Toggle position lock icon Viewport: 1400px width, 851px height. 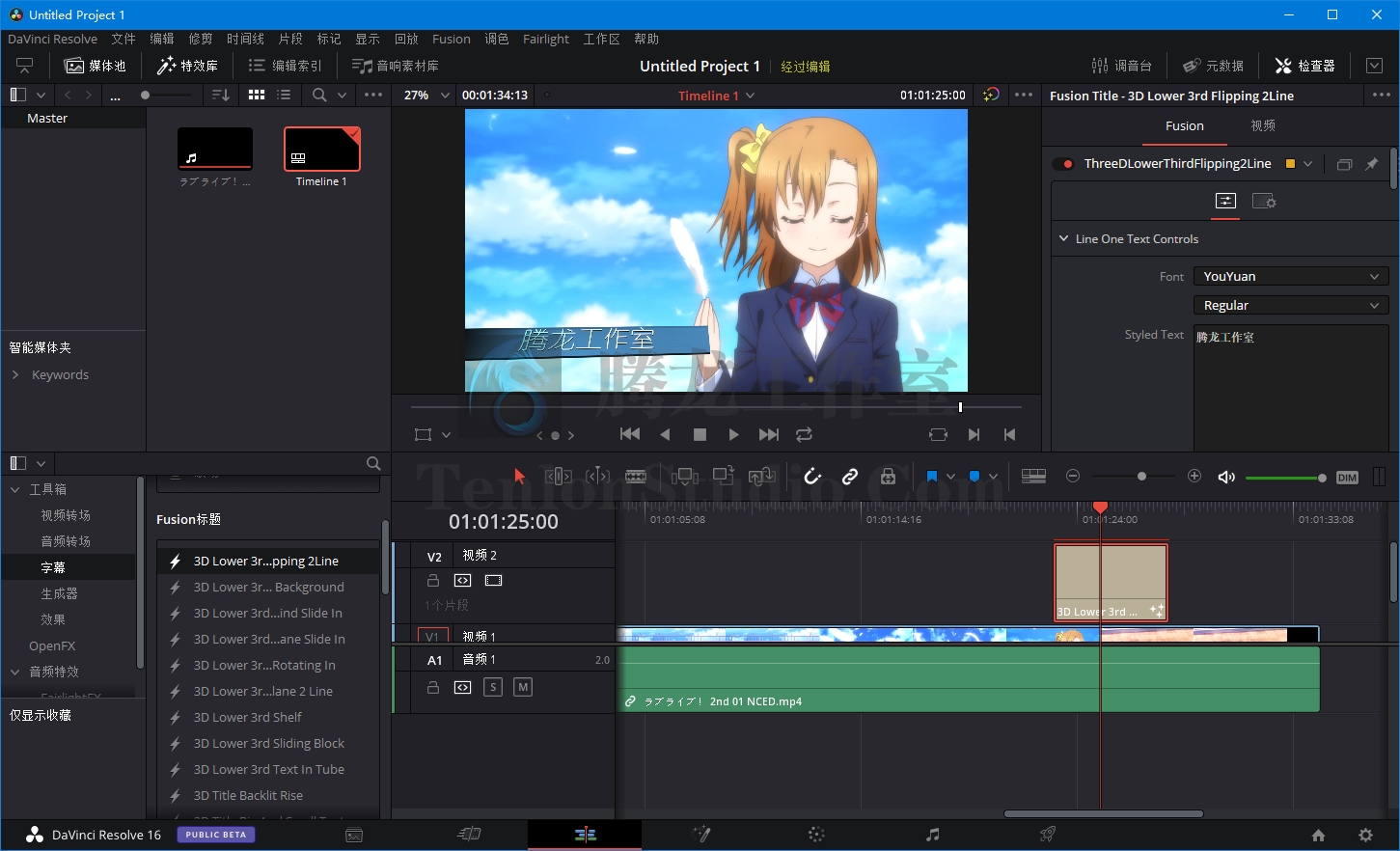click(x=889, y=476)
